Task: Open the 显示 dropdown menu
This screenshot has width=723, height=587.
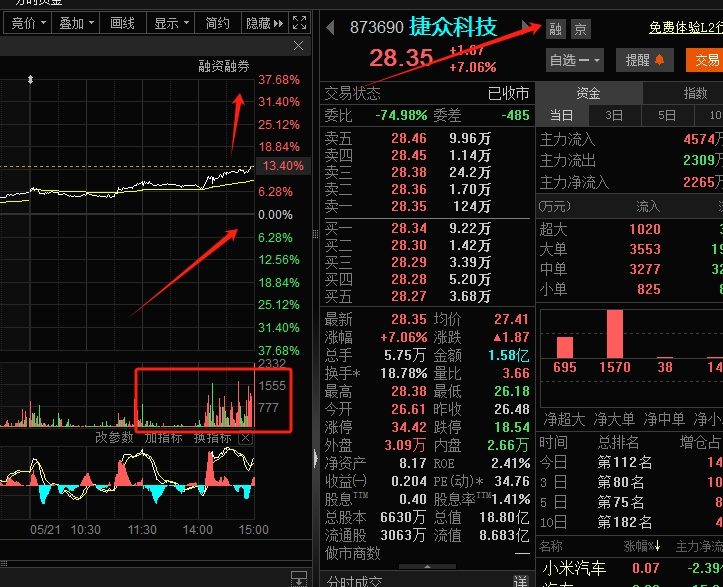Action: [171, 23]
